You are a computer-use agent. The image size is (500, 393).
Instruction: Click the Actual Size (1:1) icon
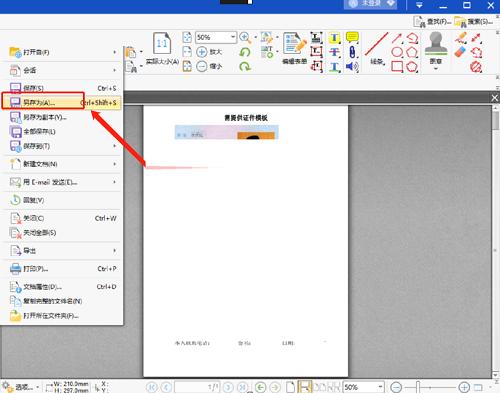(x=162, y=43)
